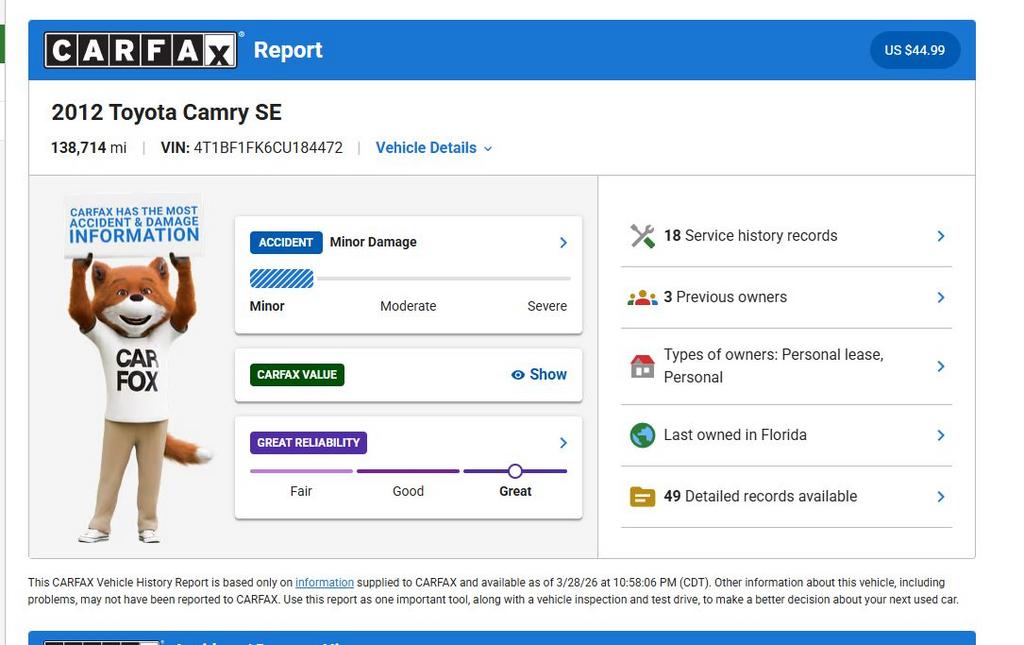Click the US $44.99 button
1024x645 pixels.
pyautogui.click(x=915, y=49)
